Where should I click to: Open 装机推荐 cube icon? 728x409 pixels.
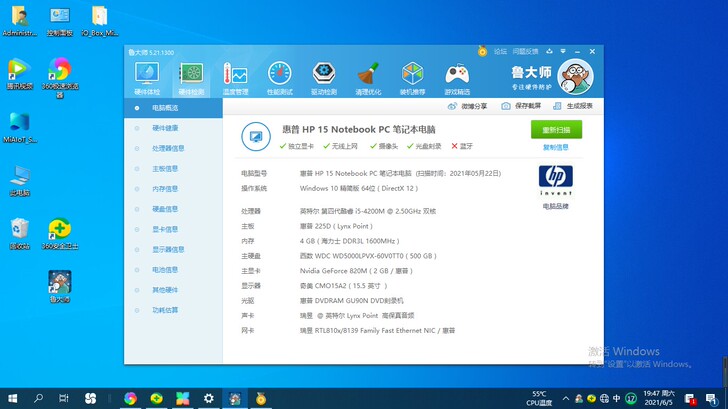[x=412, y=78]
